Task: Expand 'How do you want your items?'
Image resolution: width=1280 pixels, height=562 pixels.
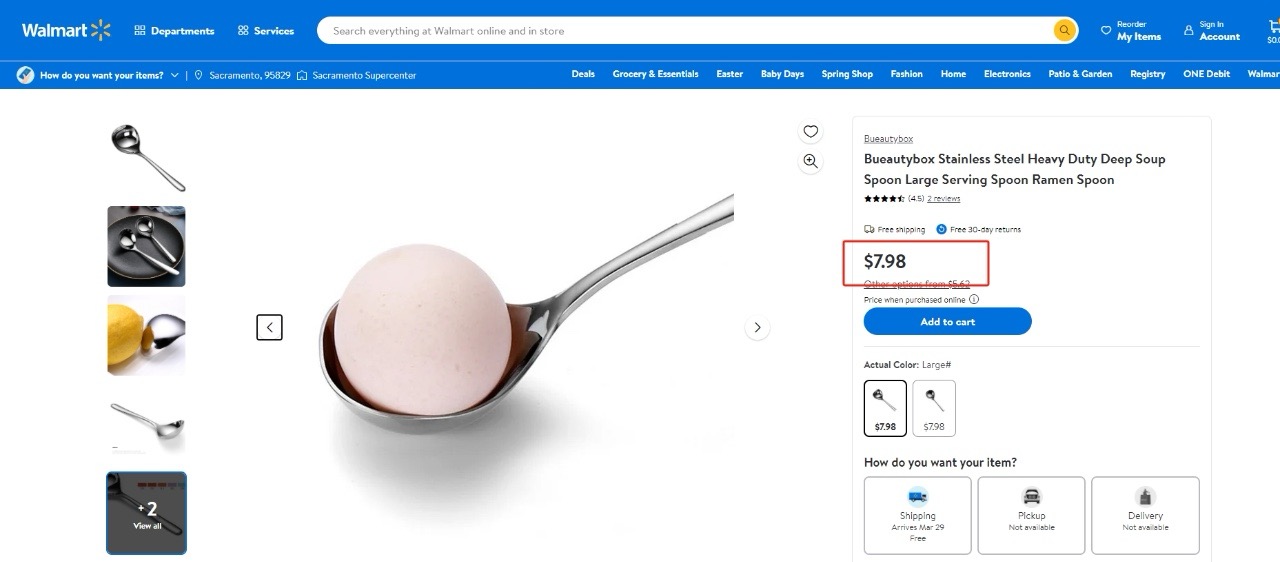Action: click(x=99, y=75)
